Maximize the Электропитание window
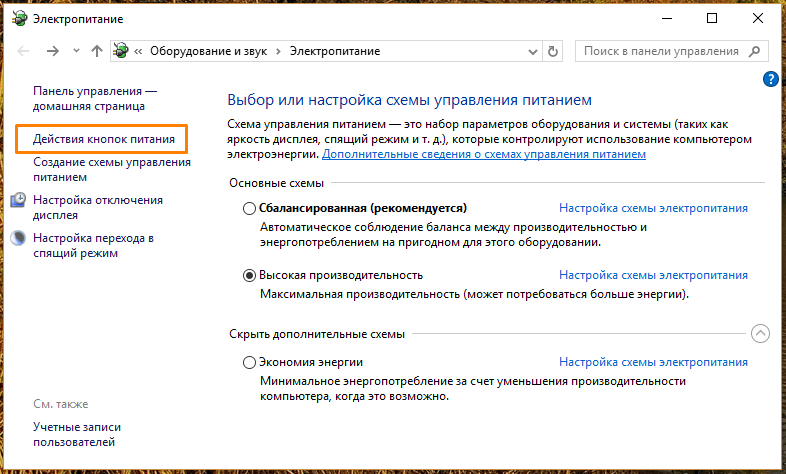The height and width of the screenshot is (474, 786). click(x=712, y=19)
